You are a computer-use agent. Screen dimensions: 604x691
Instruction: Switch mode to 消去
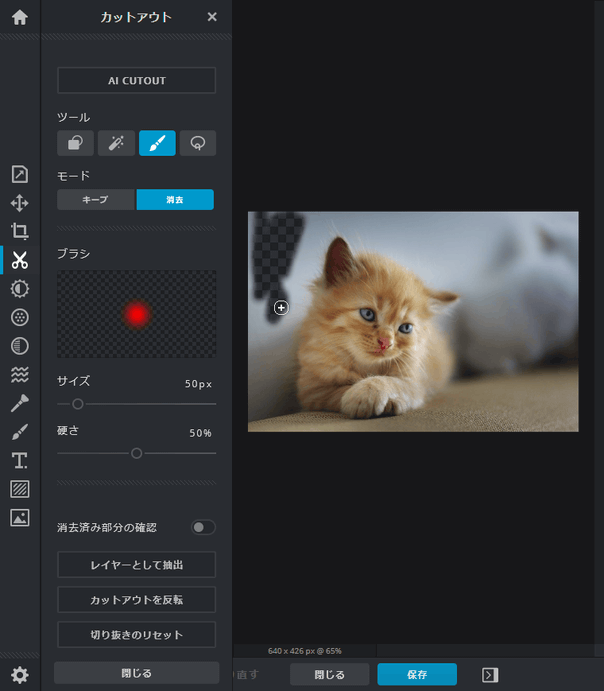point(175,200)
